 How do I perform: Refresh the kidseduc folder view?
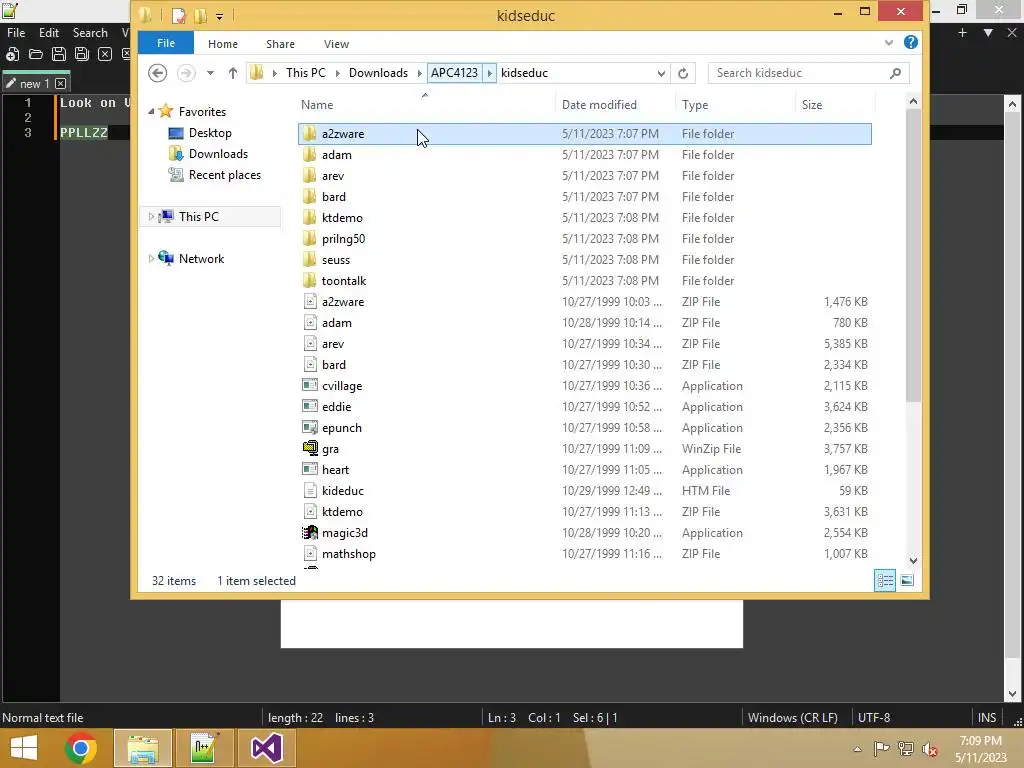683,73
